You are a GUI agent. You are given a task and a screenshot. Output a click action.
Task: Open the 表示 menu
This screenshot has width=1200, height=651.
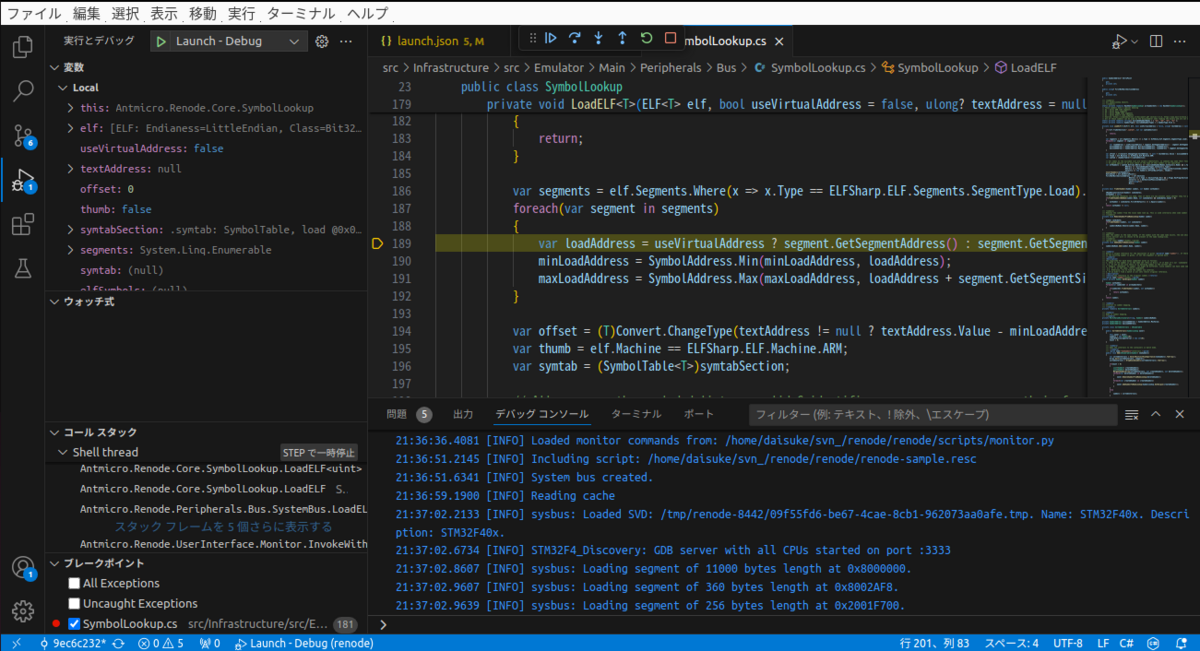(163, 14)
